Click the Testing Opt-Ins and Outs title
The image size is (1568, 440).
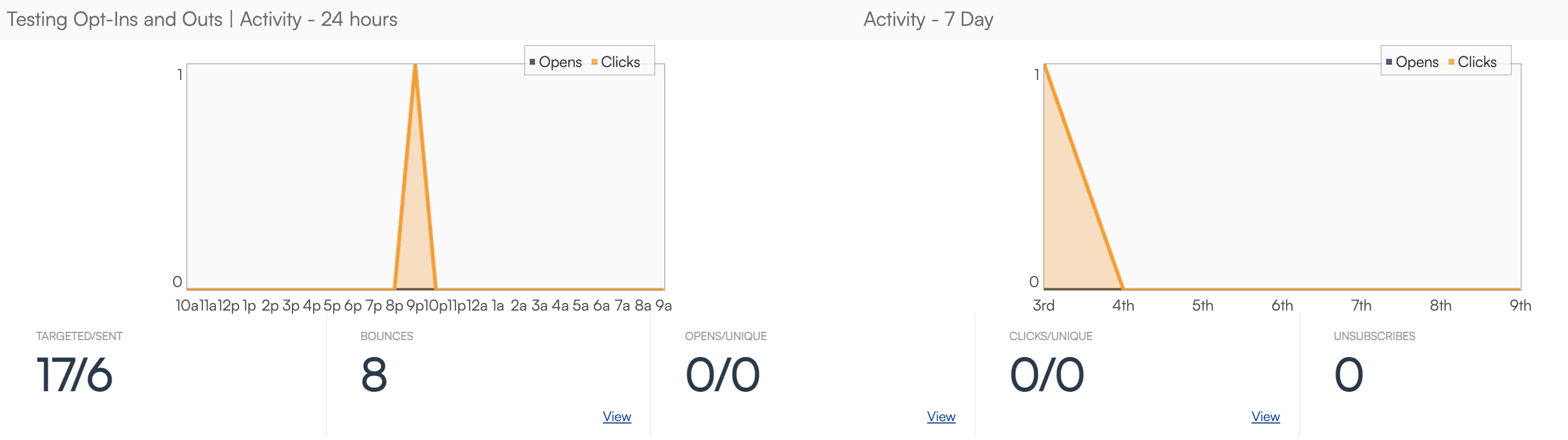pos(114,19)
